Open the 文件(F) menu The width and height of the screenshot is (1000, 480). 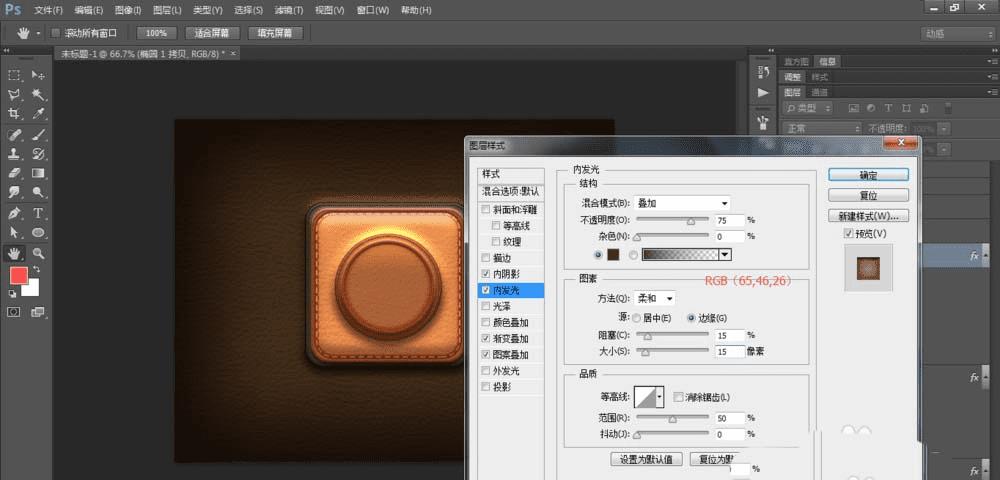pyautogui.click(x=49, y=10)
